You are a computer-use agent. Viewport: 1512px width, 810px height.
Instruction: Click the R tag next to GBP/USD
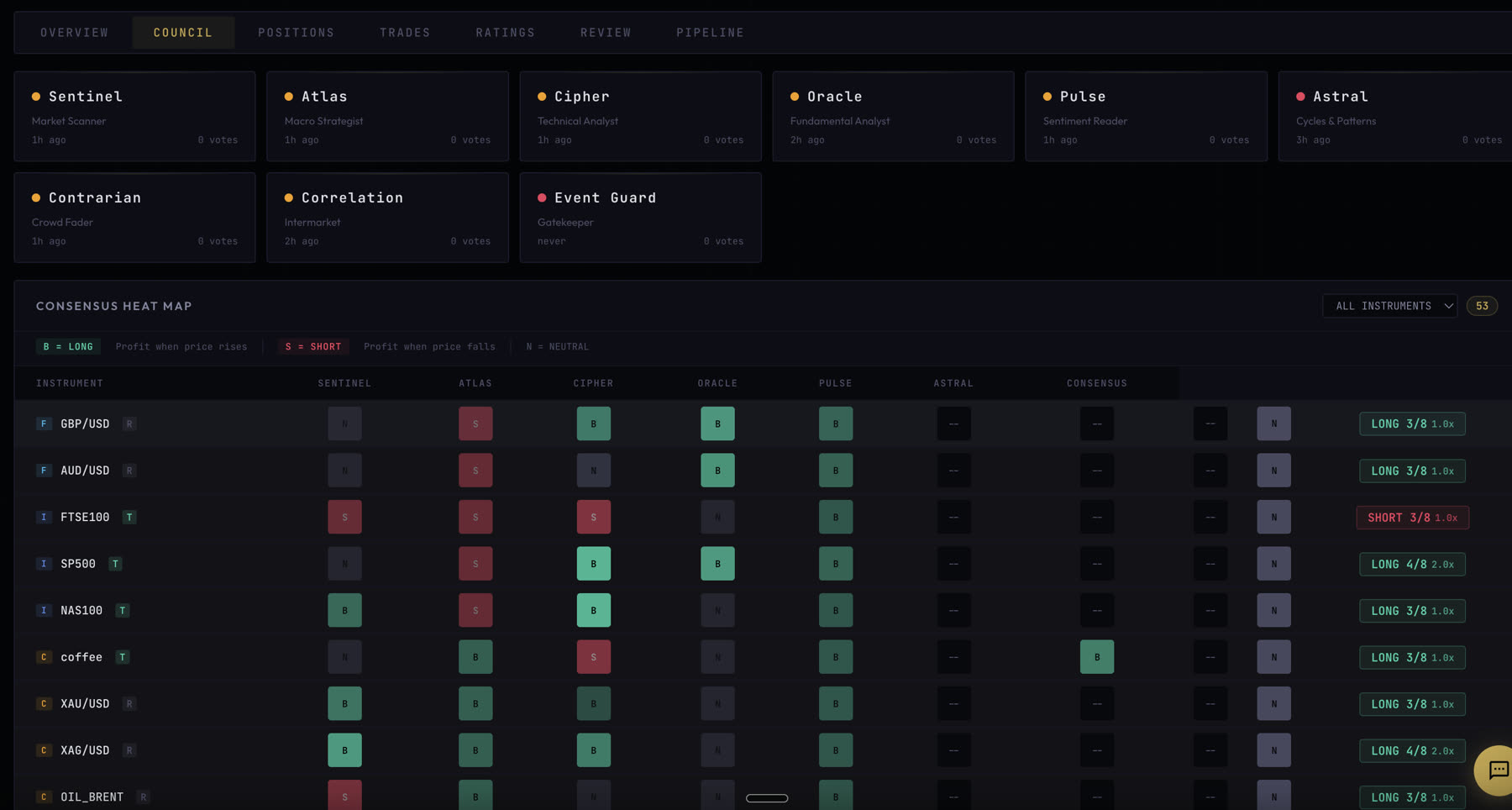(x=129, y=423)
